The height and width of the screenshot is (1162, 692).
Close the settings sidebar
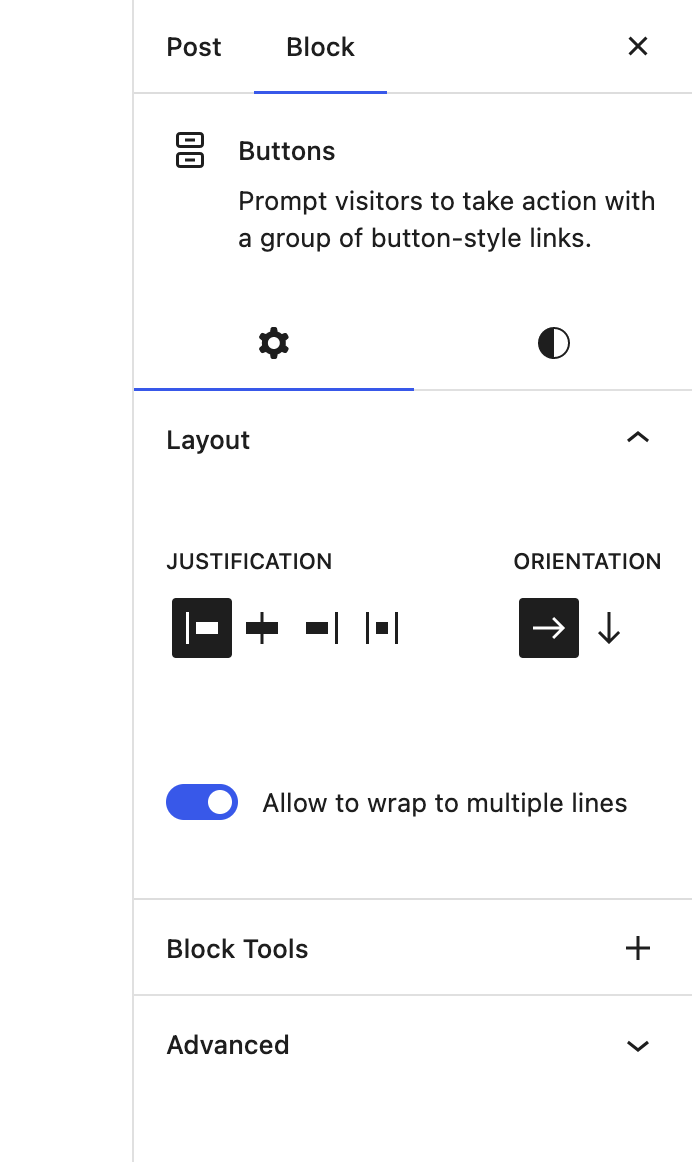[x=638, y=47]
